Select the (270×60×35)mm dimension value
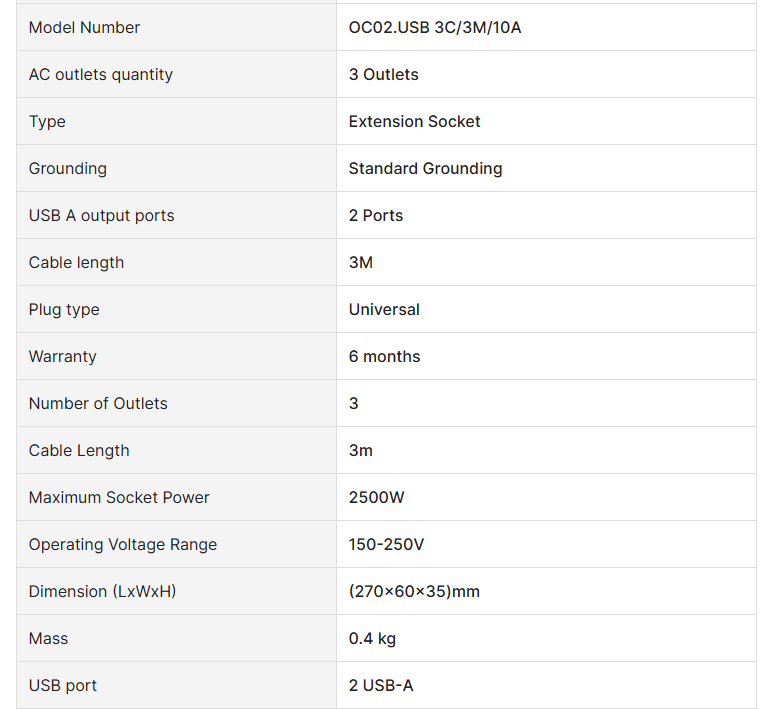The height and width of the screenshot is (709, 776). 414,591
